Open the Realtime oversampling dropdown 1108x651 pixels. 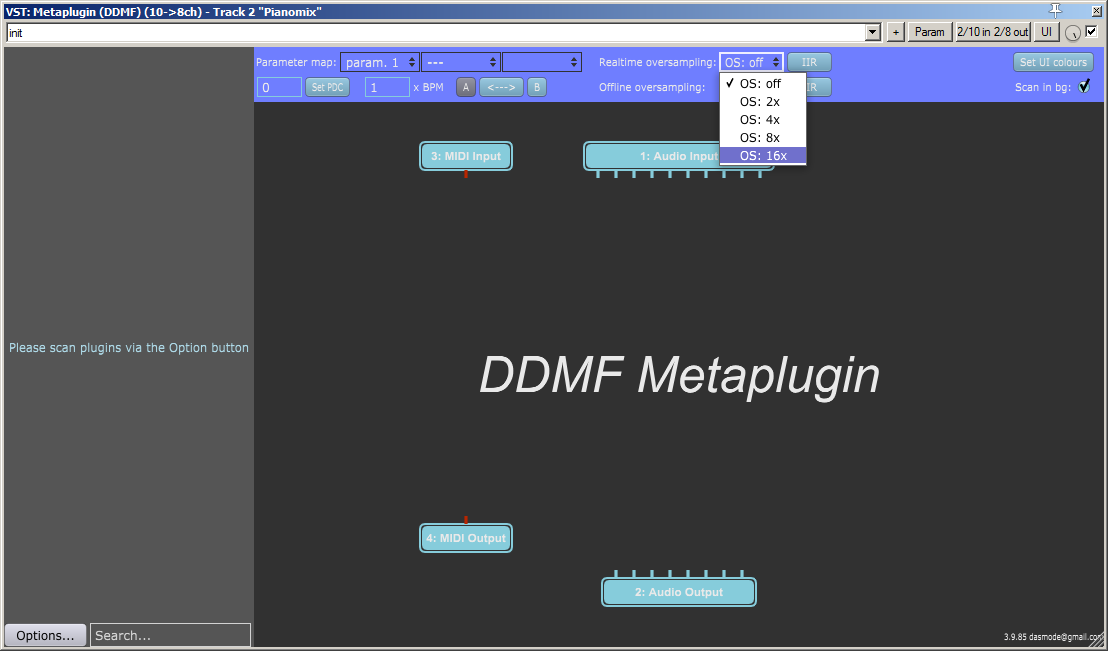pyautogui.click(x=751, y=62)
